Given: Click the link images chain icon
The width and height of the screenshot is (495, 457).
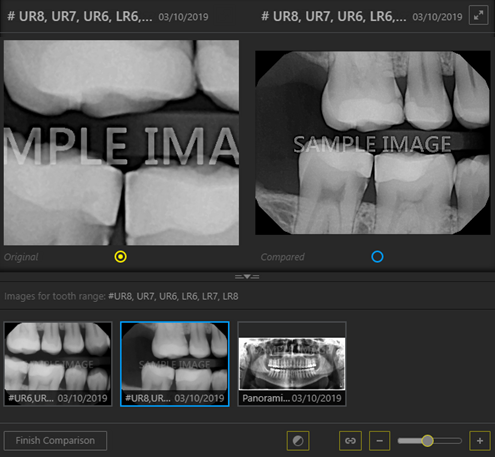Looking at the screenshot, I should click(350, 441).
